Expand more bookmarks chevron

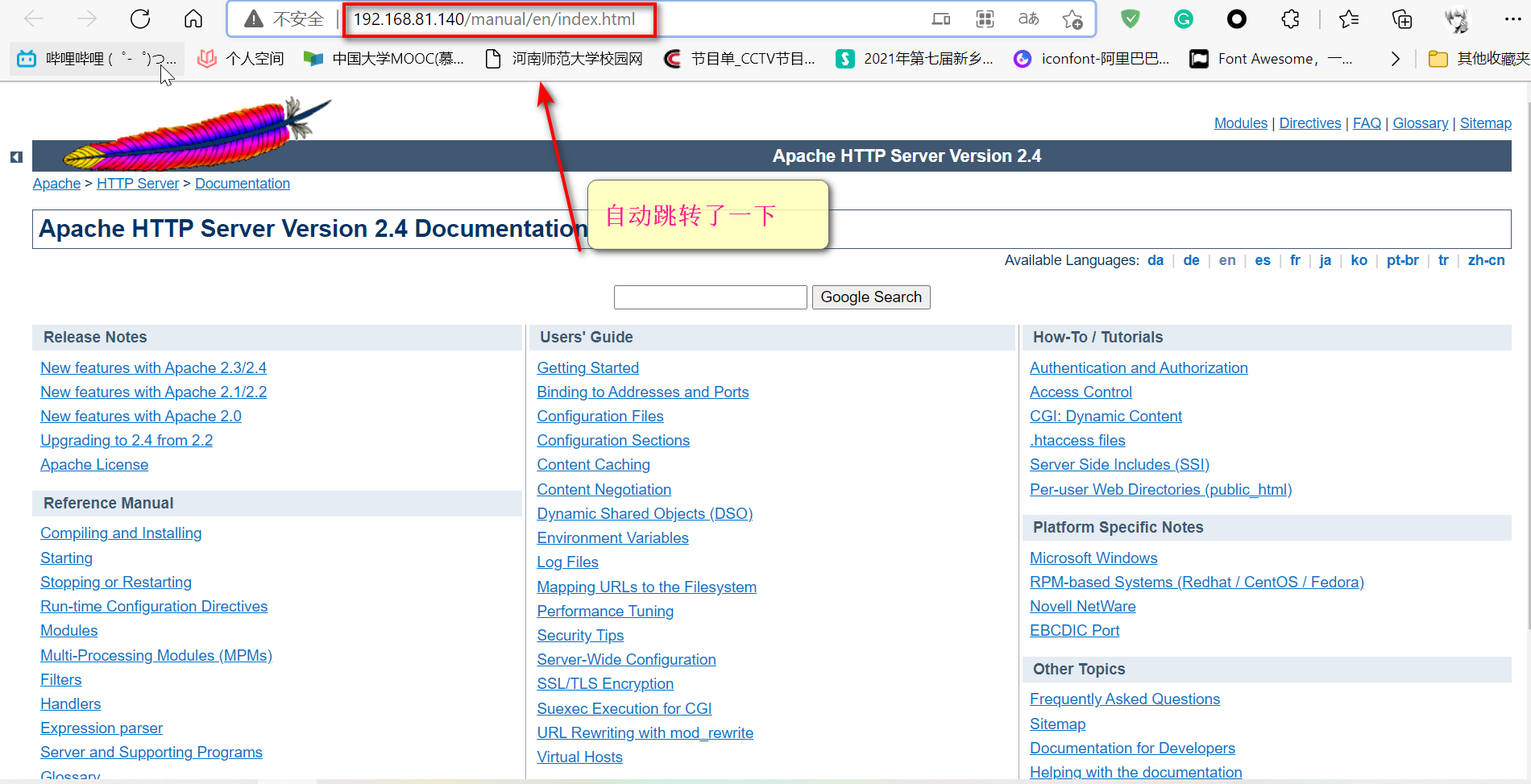click(x=1395, y=59)
